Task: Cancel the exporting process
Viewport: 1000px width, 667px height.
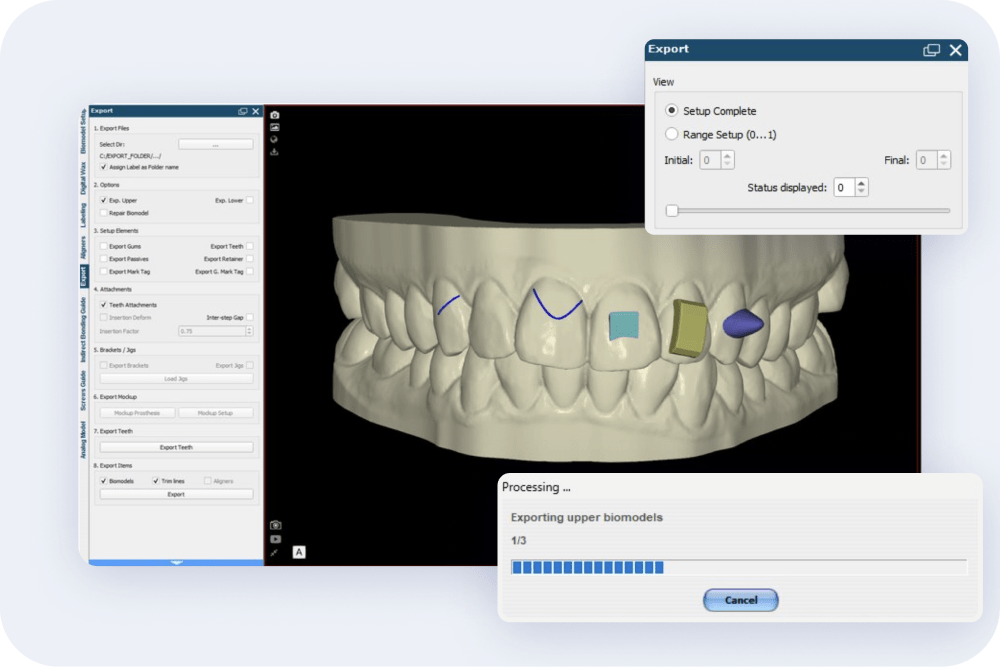Action: coord(740,600)
